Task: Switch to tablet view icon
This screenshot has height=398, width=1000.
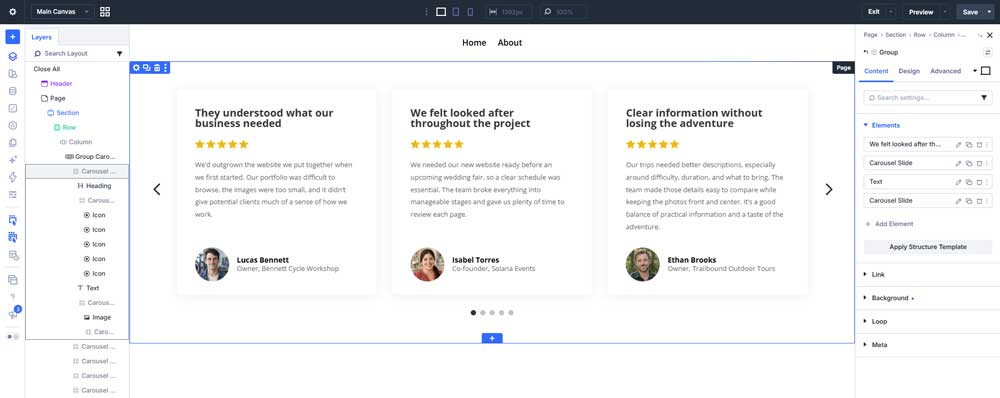Action: pyautogui.click(x=456, y=12)
